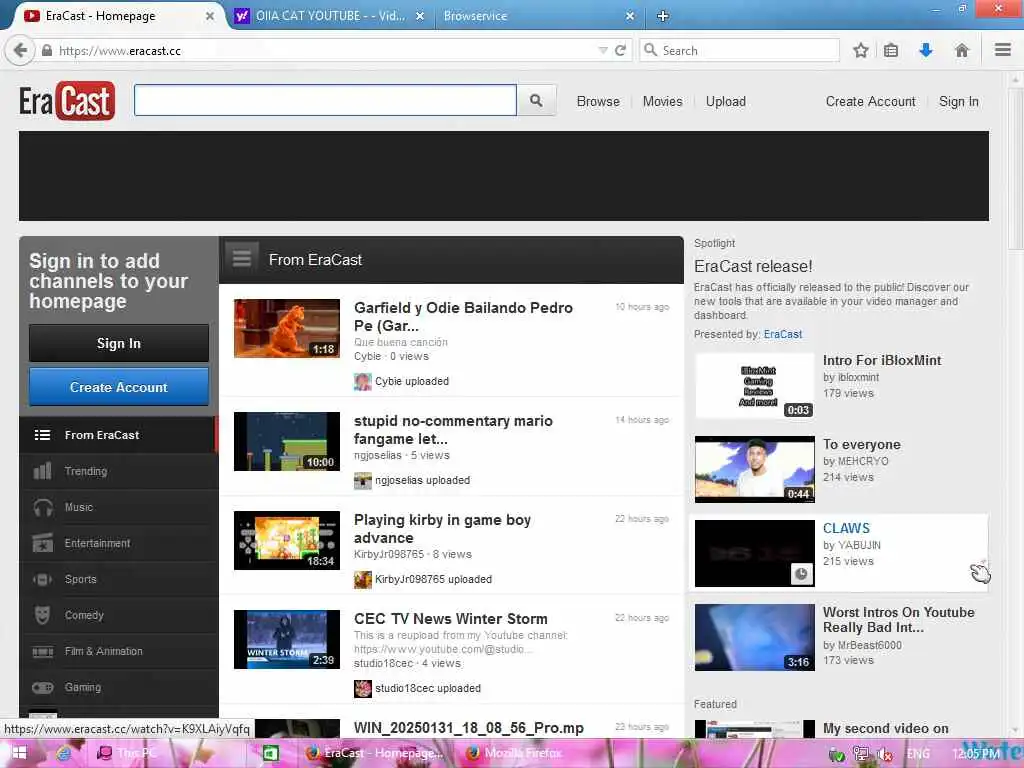This screenshot has width=1024, height=768.
Task: Open Windows Start button
Action: click(x=18, y=754)
